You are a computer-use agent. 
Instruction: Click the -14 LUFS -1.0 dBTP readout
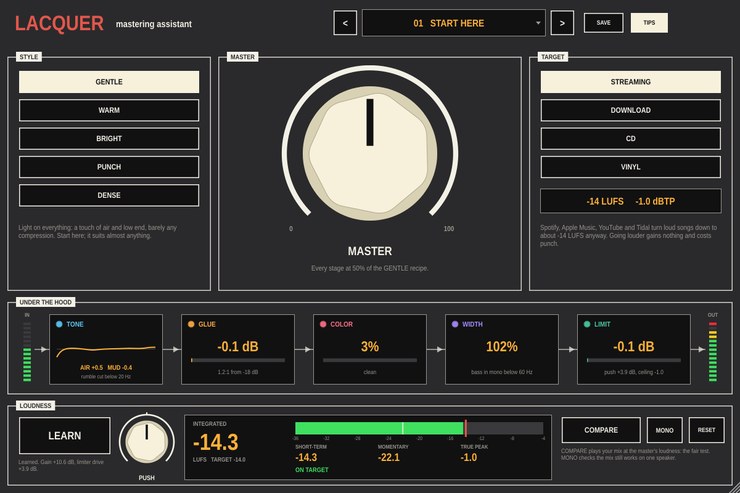click(631, 201)
